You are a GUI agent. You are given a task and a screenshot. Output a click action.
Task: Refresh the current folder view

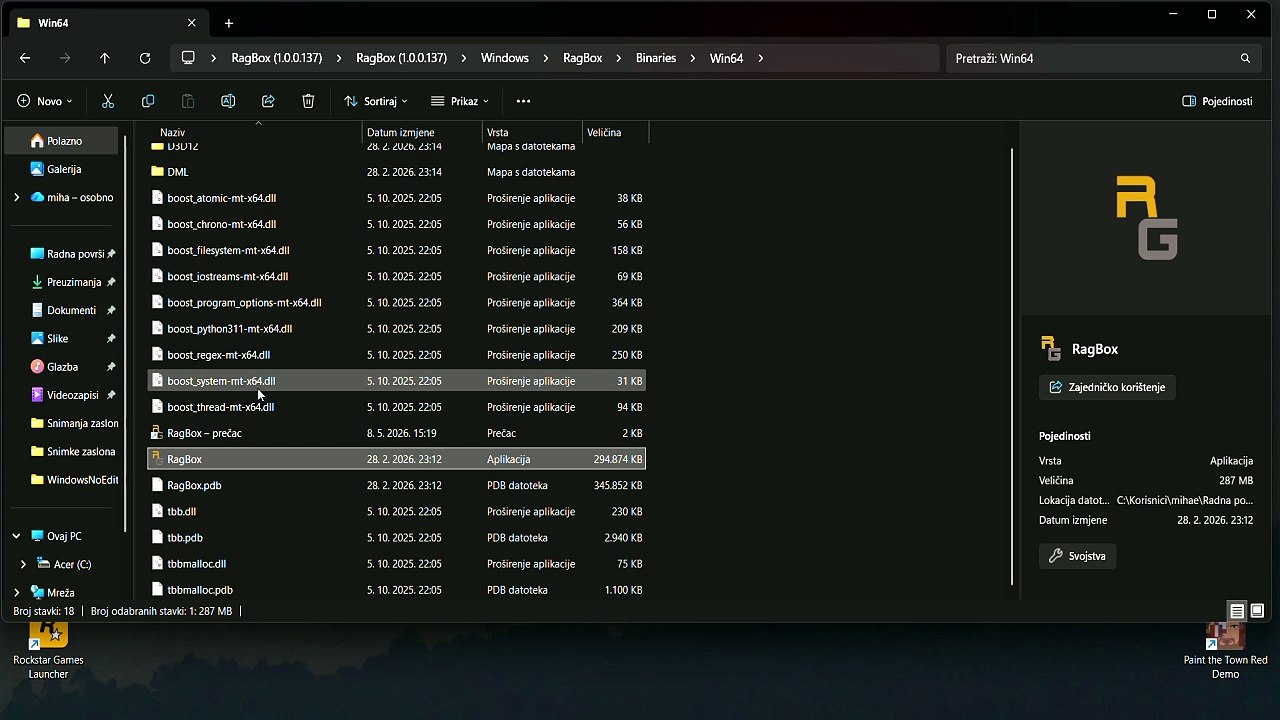[x=145, y=58]
